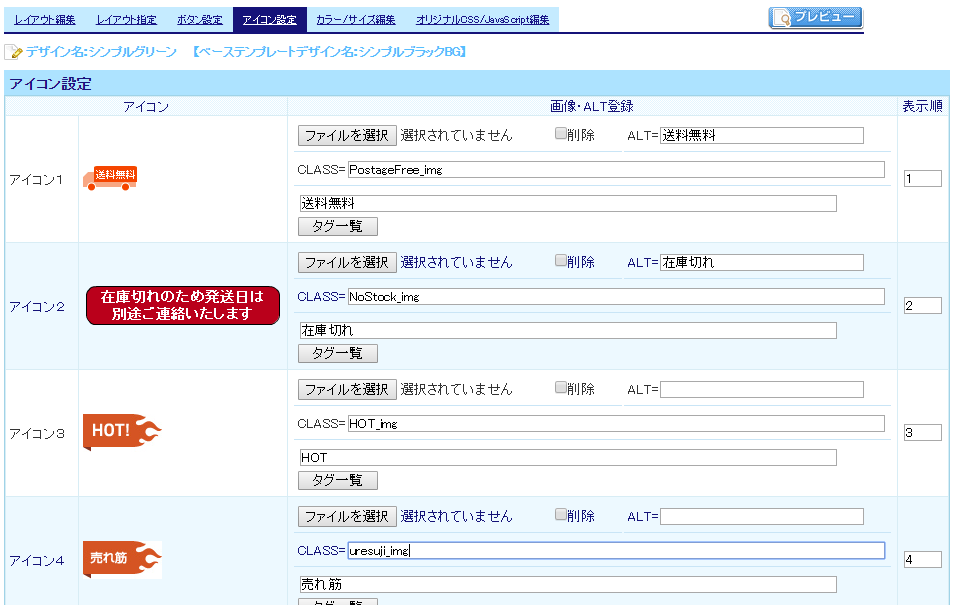
Task: Focus the empty ALT field for アイコン4
Action: point(762,517)
